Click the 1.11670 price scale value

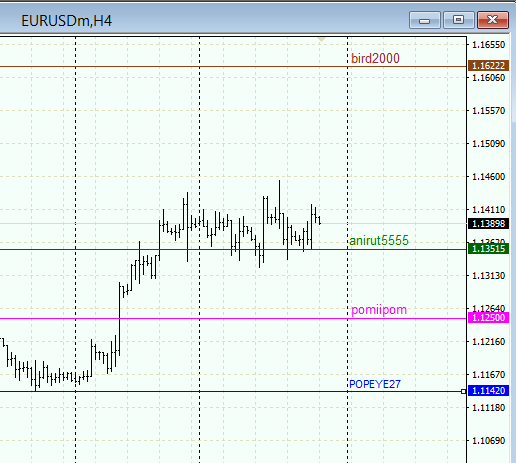(x=489, y=375)
